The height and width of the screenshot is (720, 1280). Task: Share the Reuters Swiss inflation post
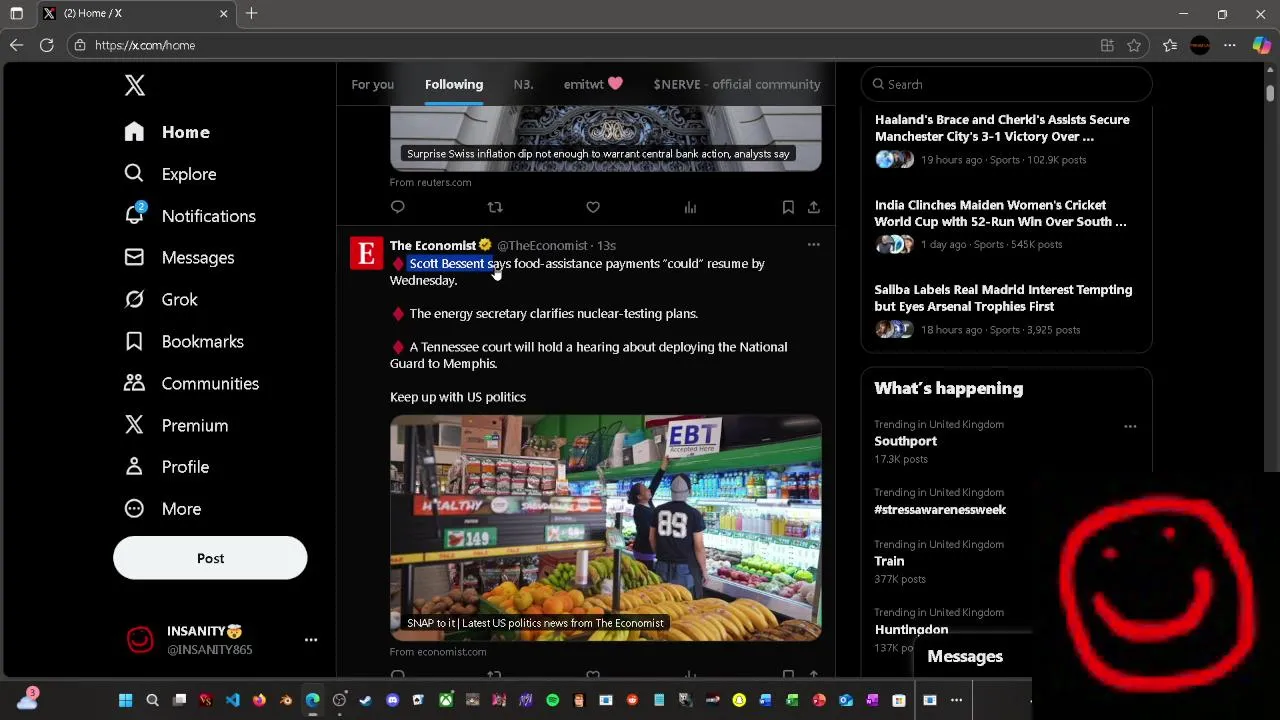coord(814,207)
